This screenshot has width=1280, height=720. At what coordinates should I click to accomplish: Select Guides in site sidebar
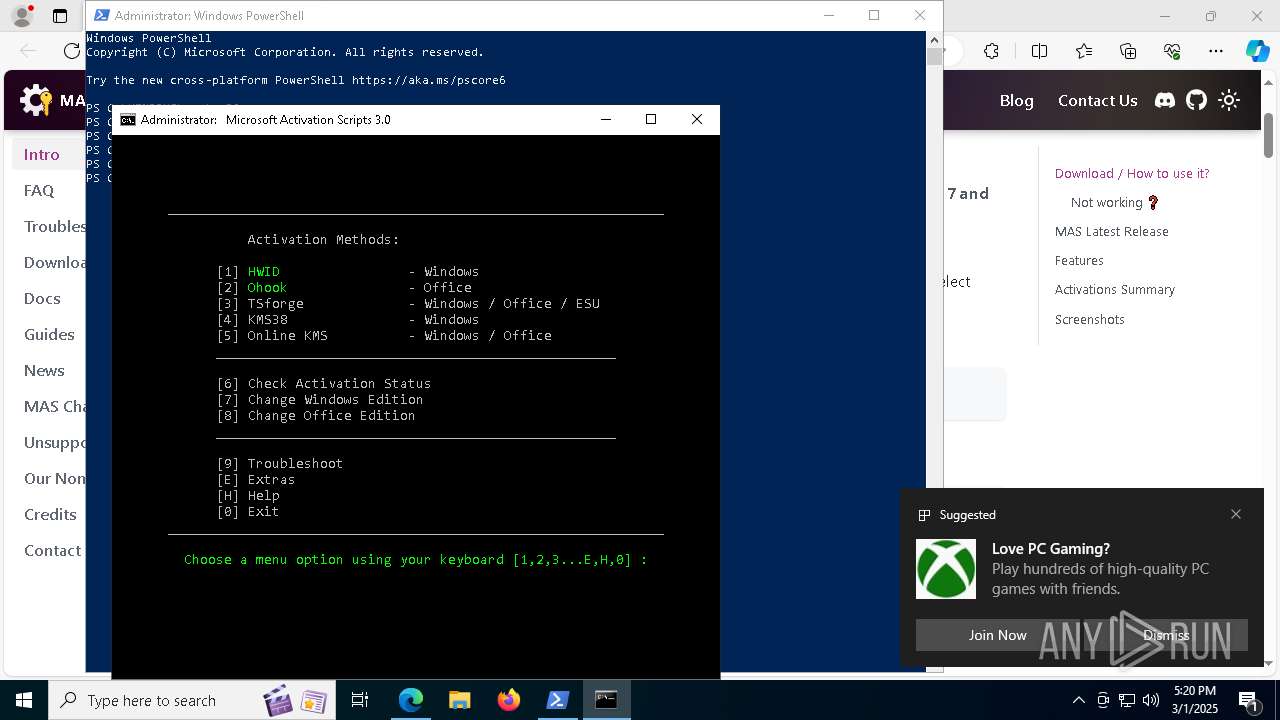49,334
